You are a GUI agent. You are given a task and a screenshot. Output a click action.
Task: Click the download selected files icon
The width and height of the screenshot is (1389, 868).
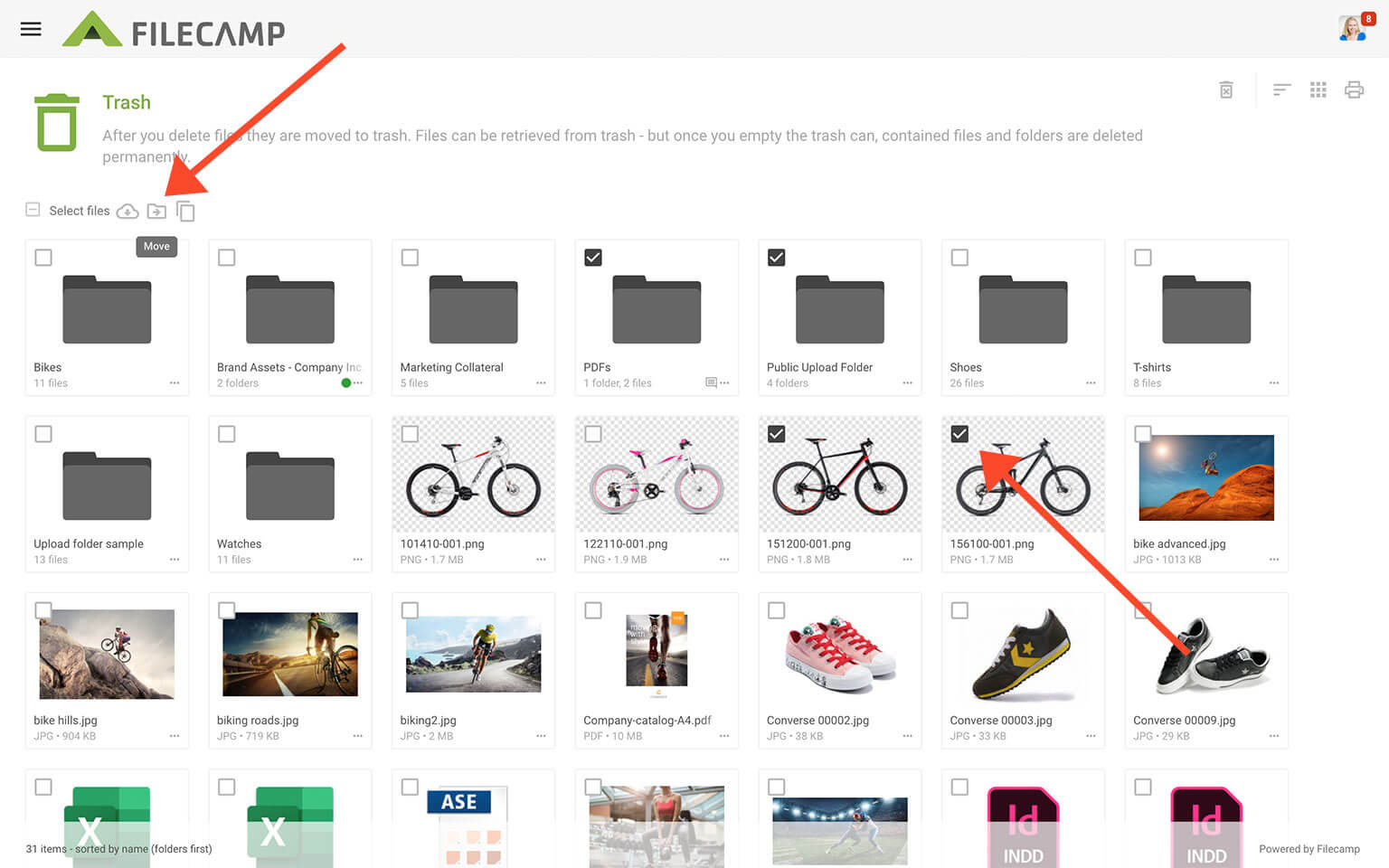(x=128, y=211)
